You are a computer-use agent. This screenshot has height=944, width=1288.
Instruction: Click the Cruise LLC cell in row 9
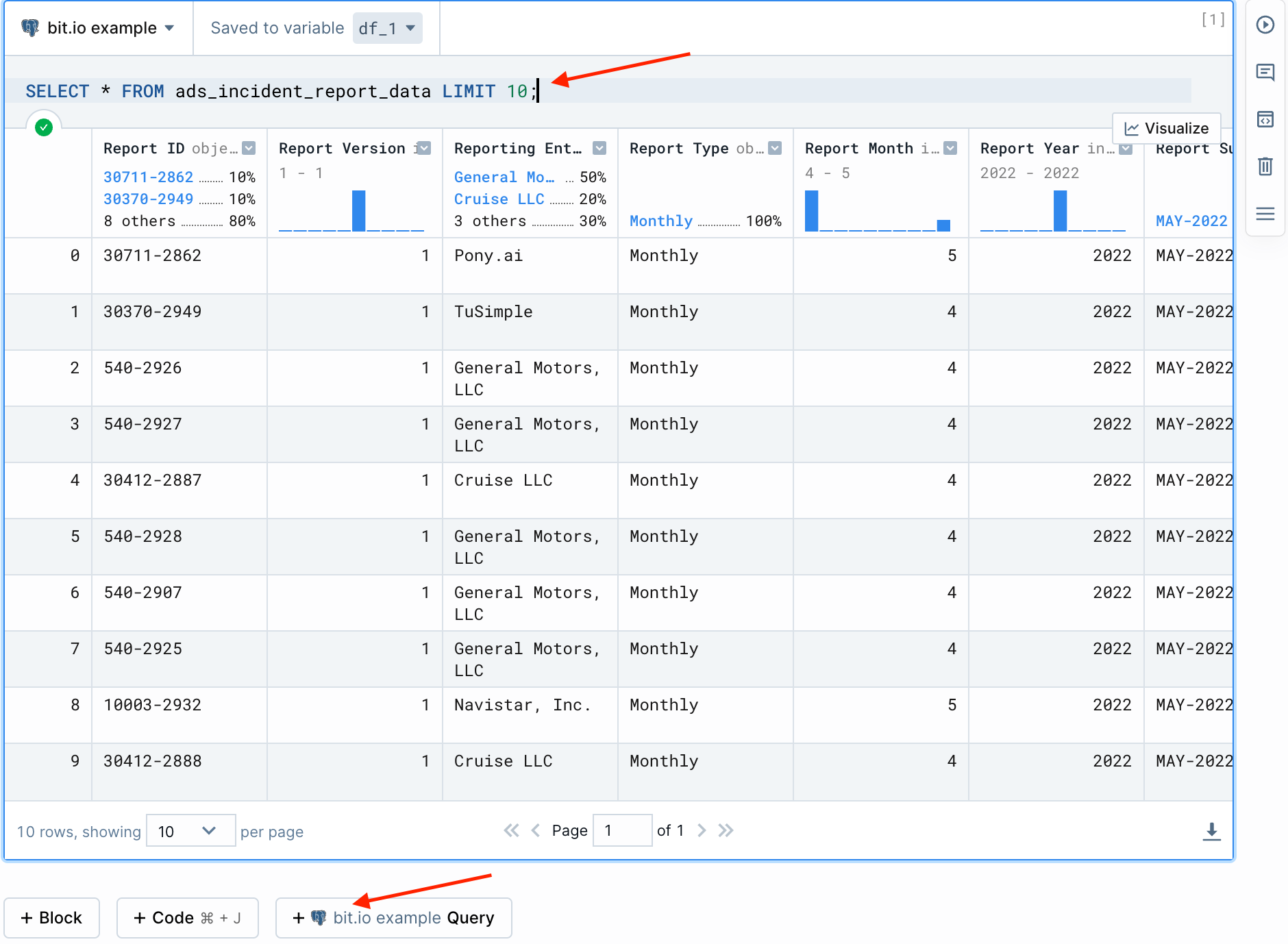coord(530,771)
